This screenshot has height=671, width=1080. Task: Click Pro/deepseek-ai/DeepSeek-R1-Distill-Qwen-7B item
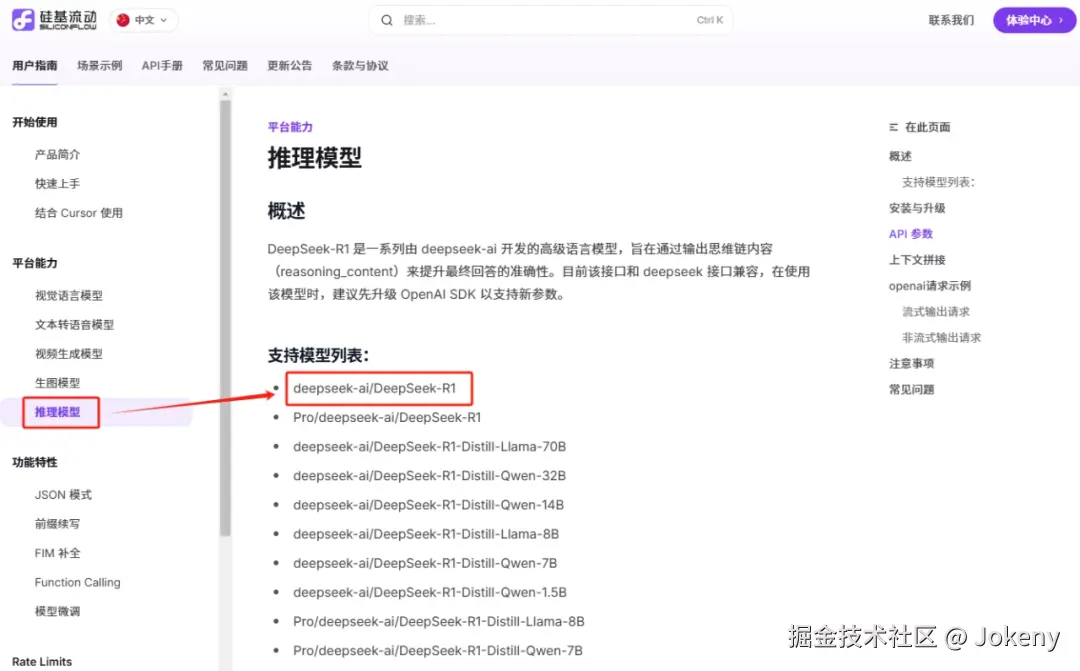[x=437, y=650]
